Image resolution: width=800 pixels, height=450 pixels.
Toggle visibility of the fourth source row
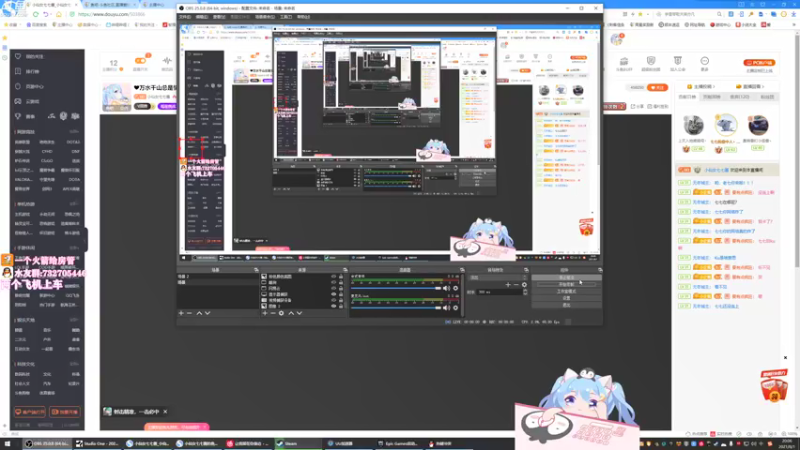(333, 294)
